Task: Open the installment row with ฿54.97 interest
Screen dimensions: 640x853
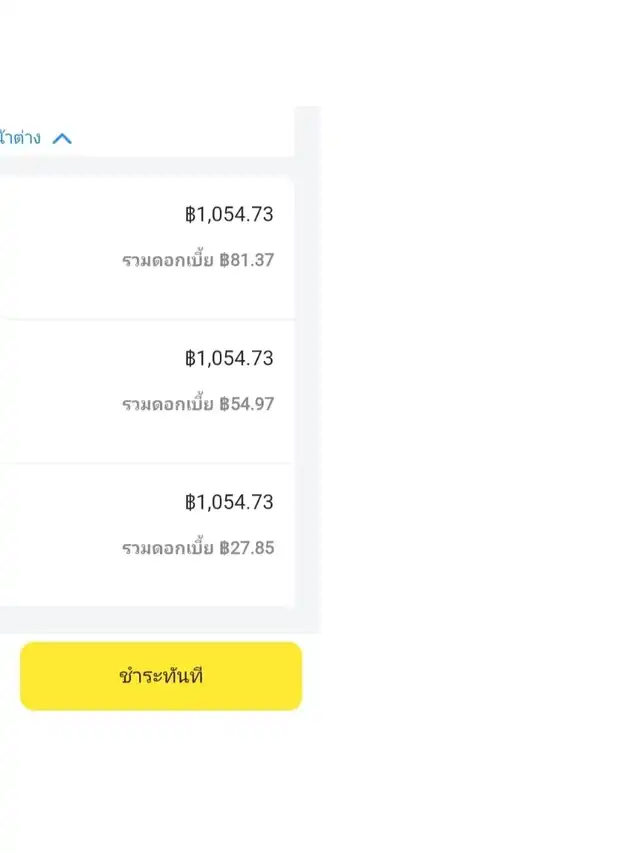Action: (147, 392)
